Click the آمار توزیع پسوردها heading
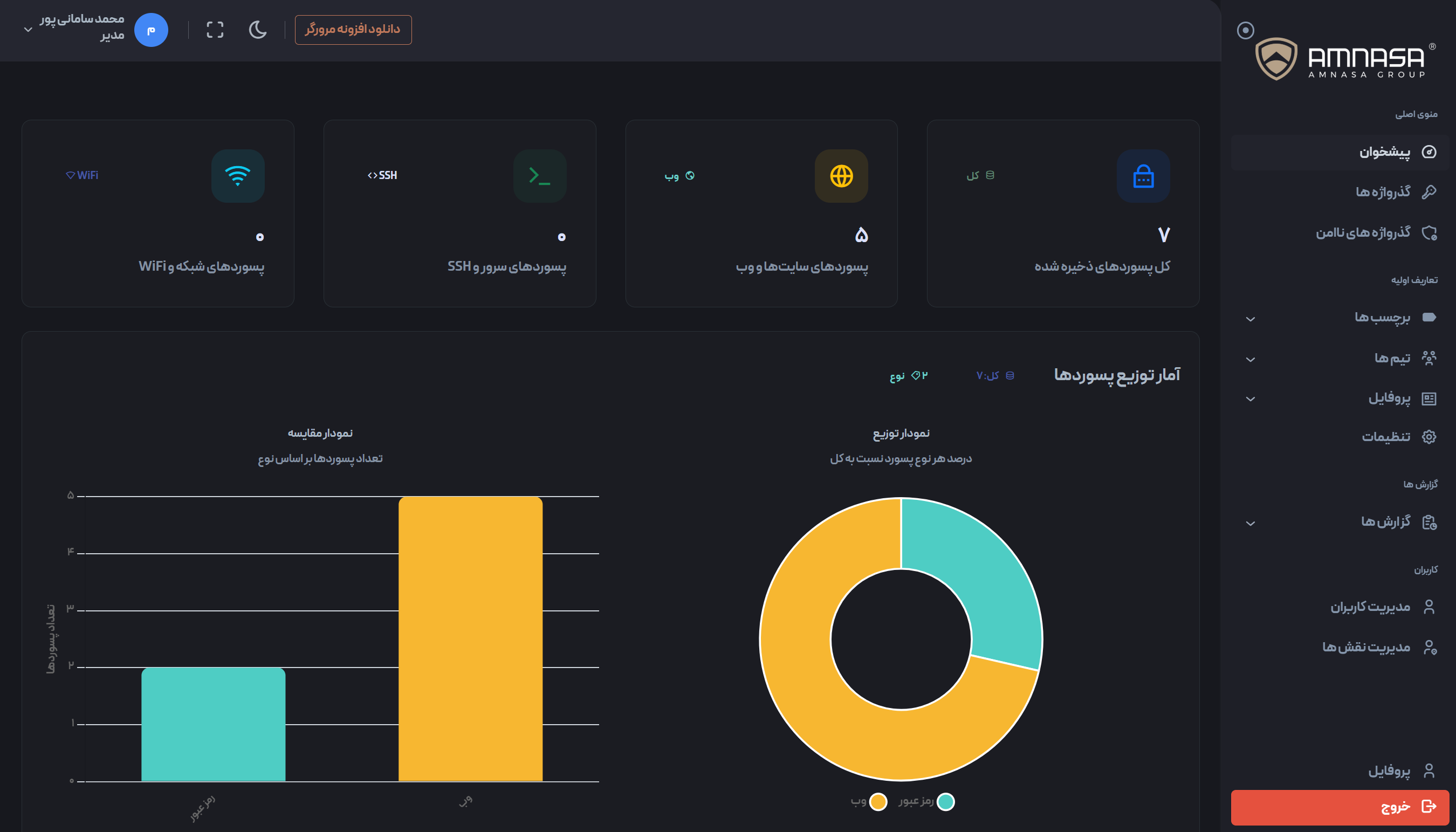Screen dimensions: 1456x832 [x=1117, y=375]
